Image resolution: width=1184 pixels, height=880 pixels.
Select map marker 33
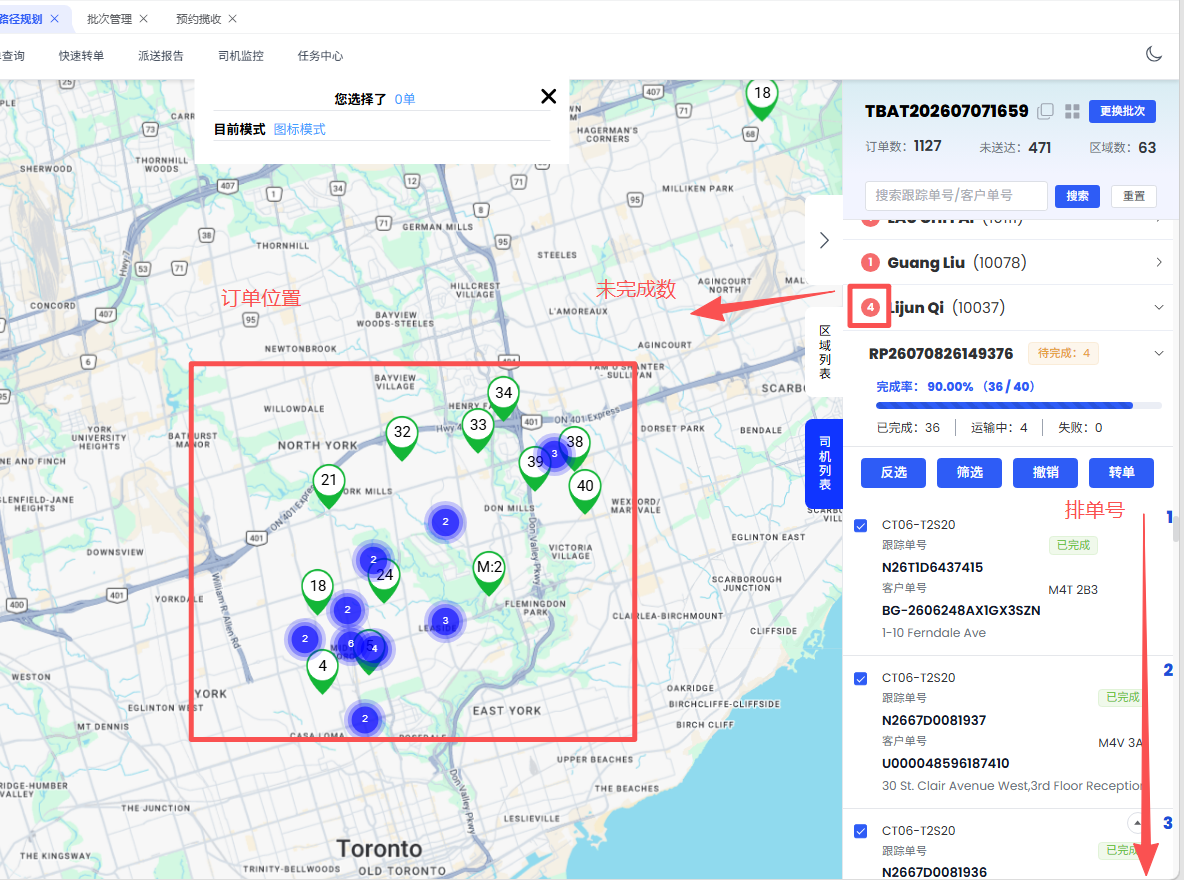478,428
